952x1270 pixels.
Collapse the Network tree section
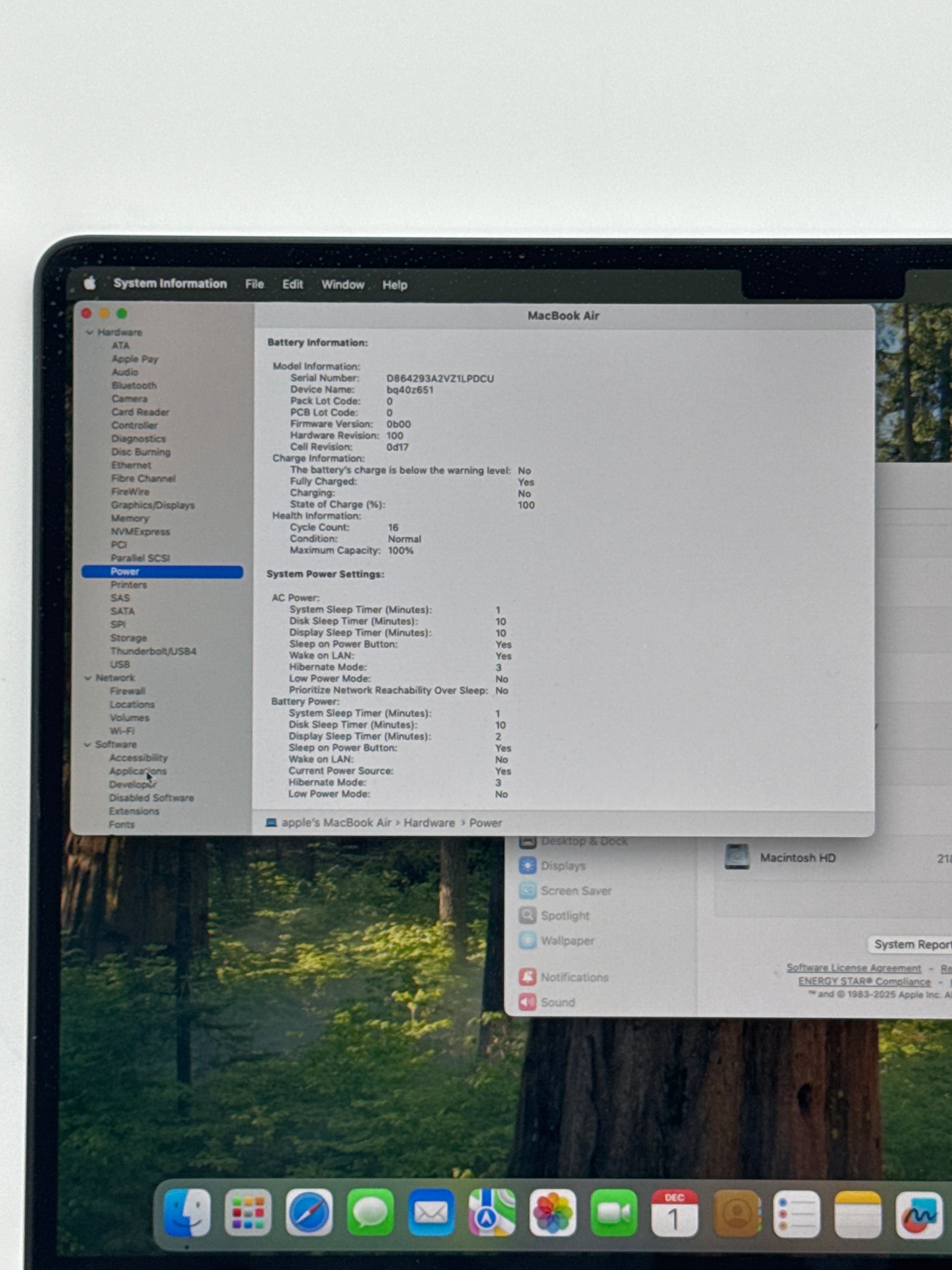point(88,678)
